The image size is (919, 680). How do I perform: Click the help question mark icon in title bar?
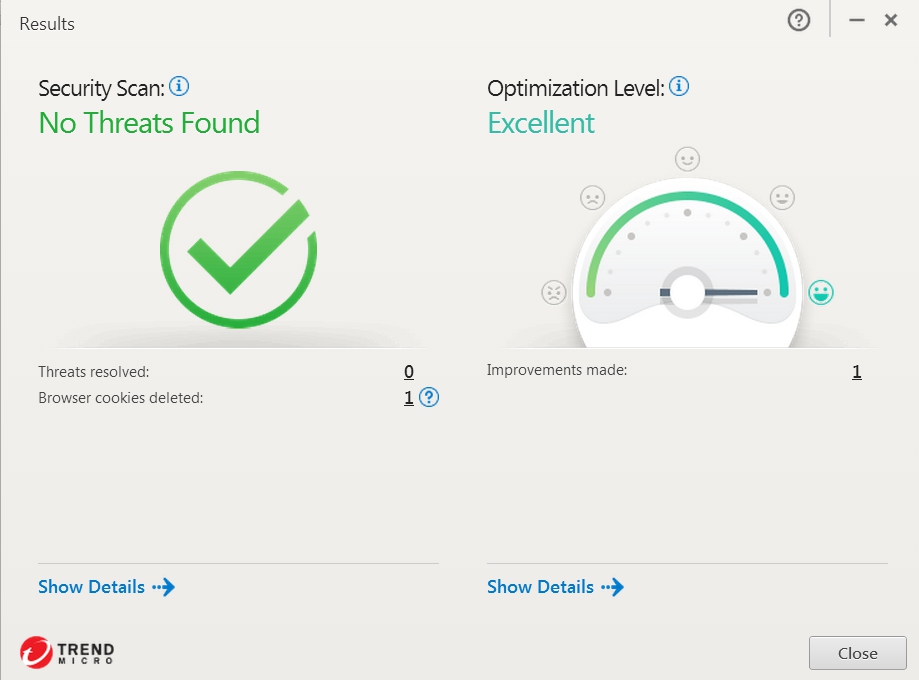[x=799, y=20]
